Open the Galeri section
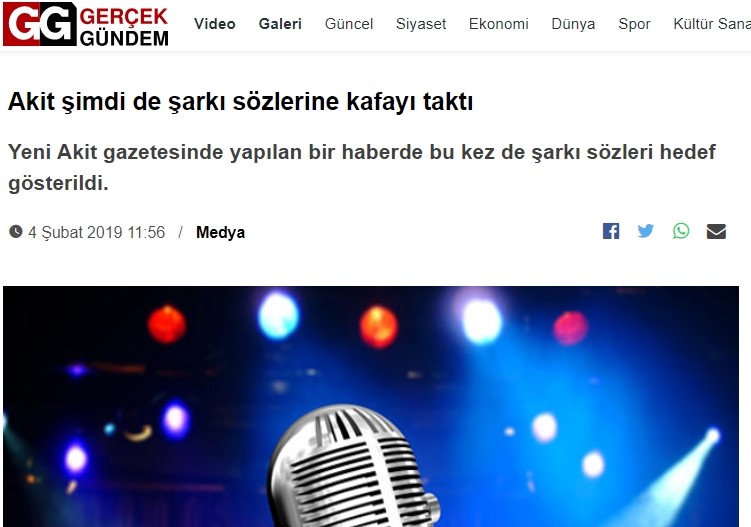The width and height of the screenshot is (751, 527). 280,24
